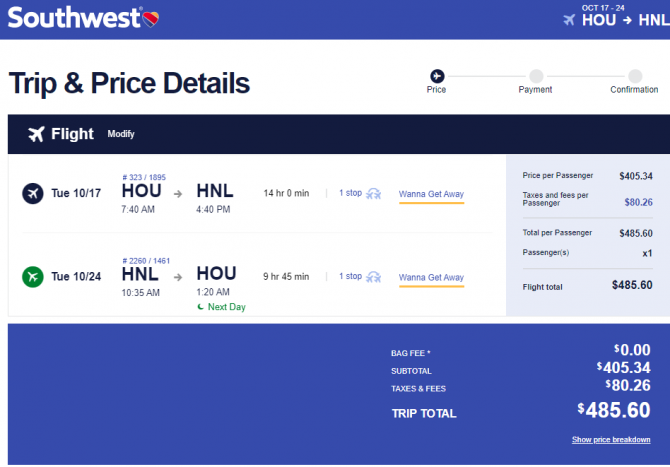
Task: Open Wanna Get Away fare for return
Action: 431,277
